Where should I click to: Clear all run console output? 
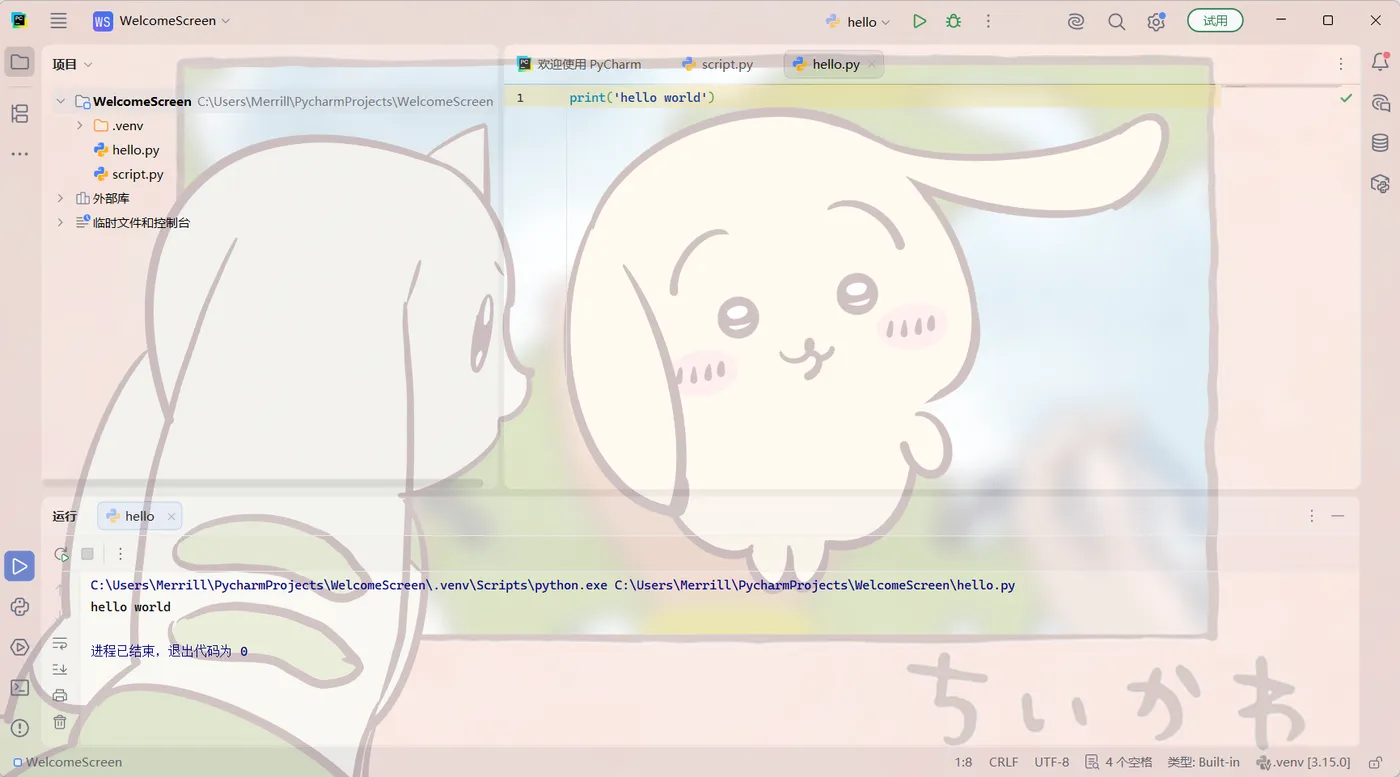point(60,721)
